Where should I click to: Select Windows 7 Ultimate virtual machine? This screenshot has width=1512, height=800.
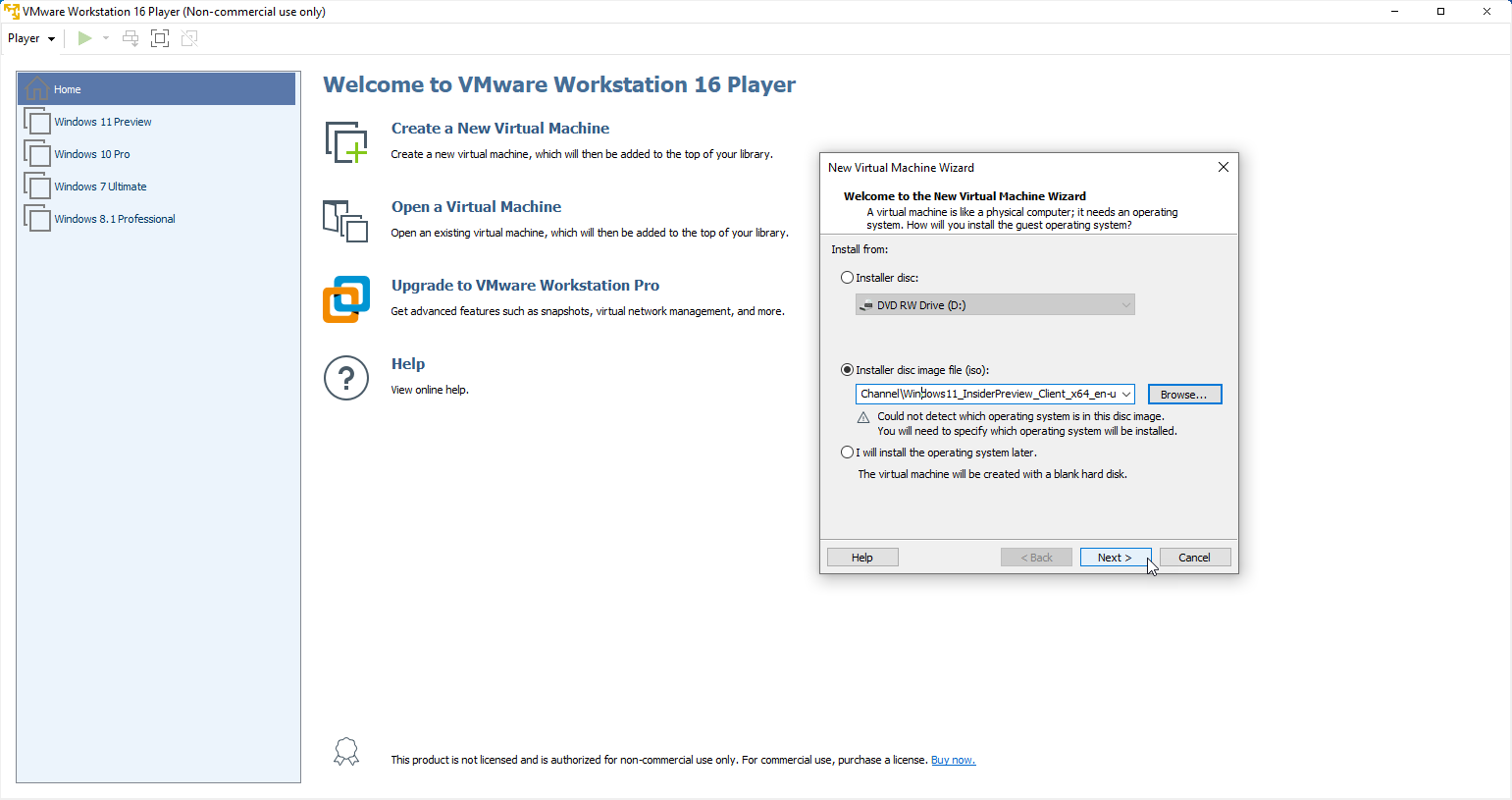(x=157, y=187)
